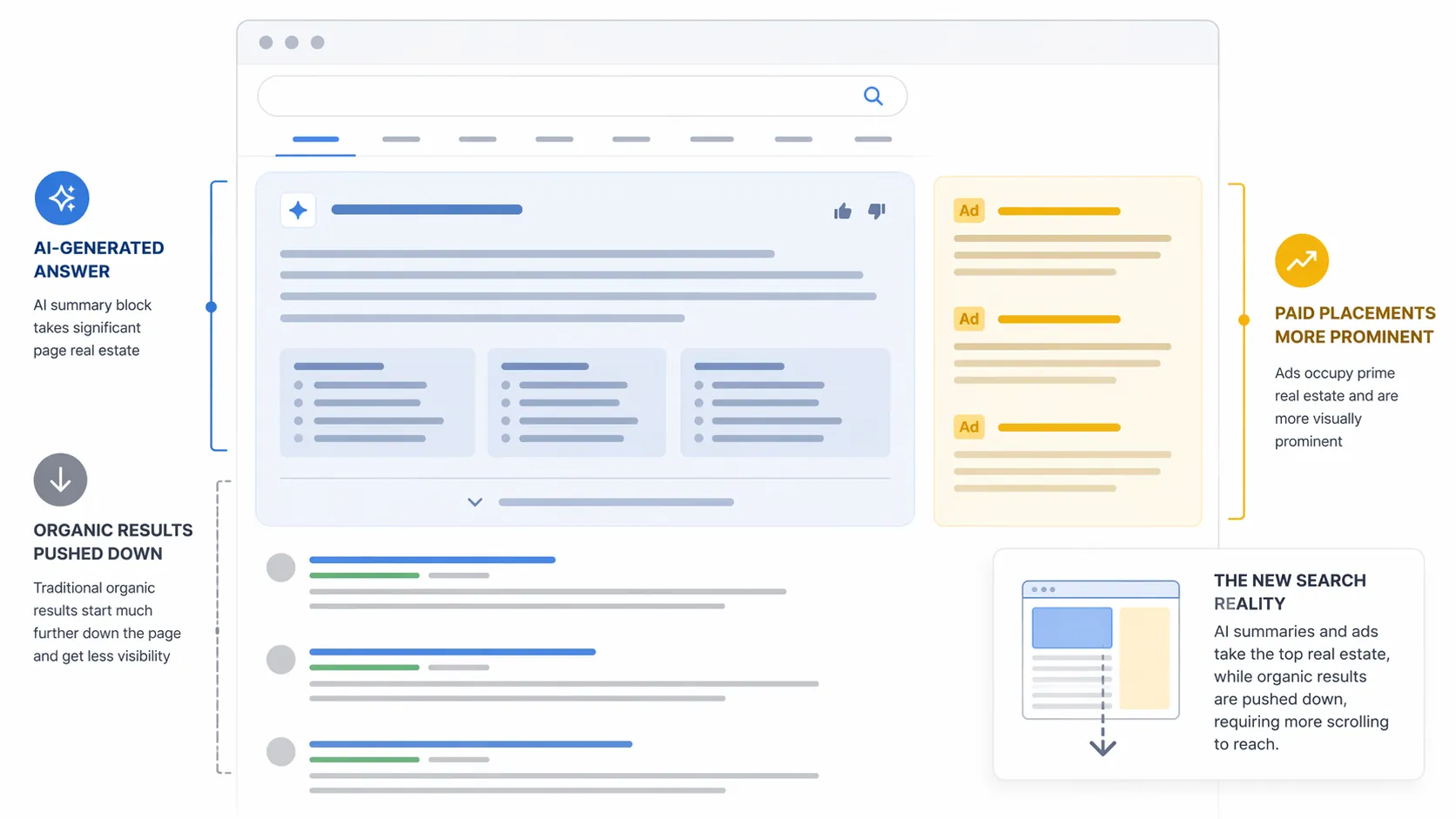Click the third organic result avatar circle
Screen dimensions: 1456x819
pos(280,751)
